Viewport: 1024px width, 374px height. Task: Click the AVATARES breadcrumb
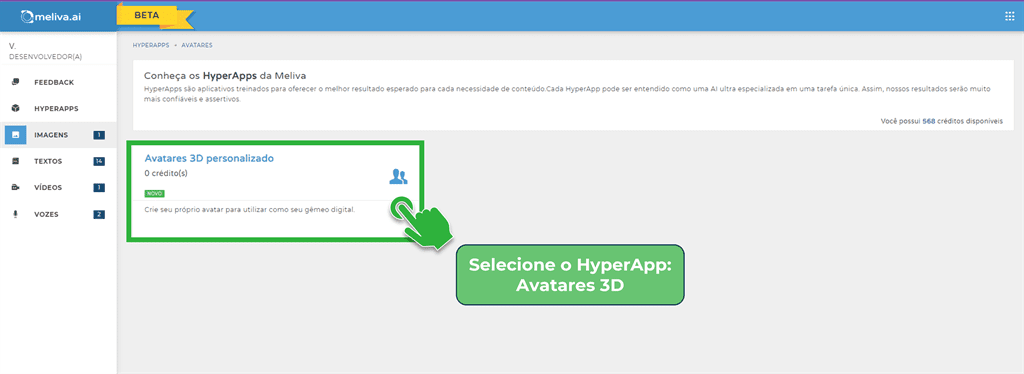(197, 46)
